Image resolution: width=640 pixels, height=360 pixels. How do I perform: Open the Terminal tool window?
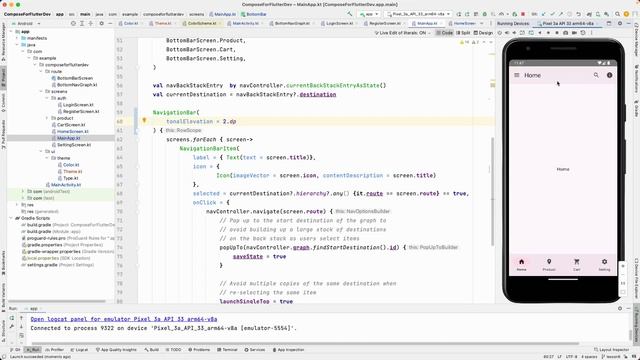(x=227, y=350)
